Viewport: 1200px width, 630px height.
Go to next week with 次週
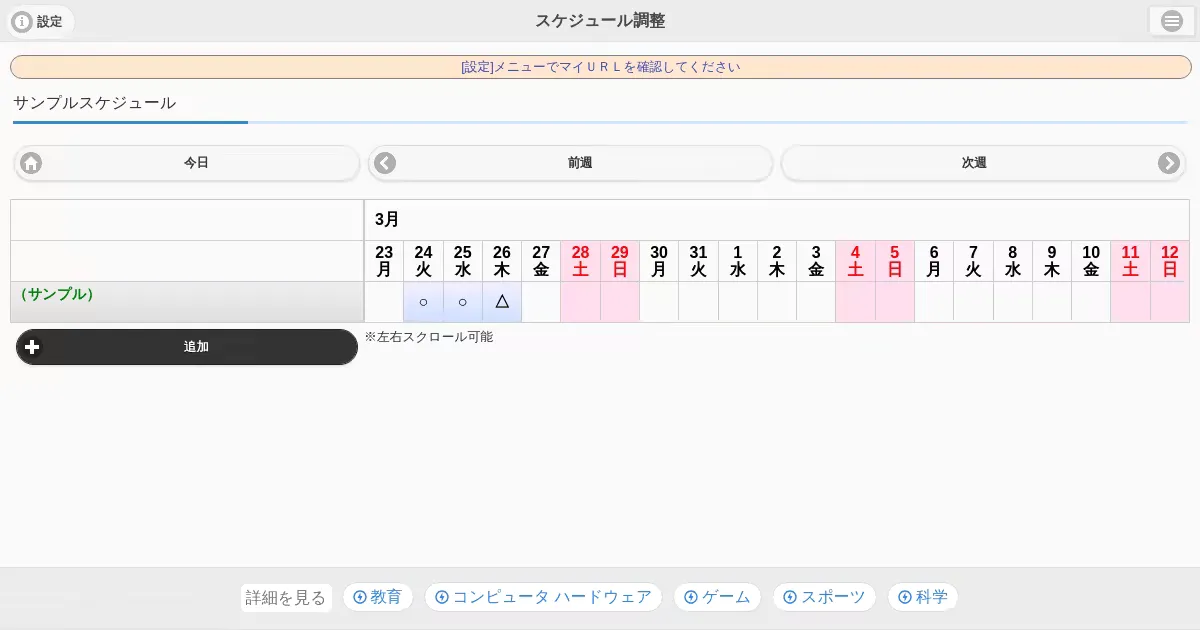coord(974,163)
